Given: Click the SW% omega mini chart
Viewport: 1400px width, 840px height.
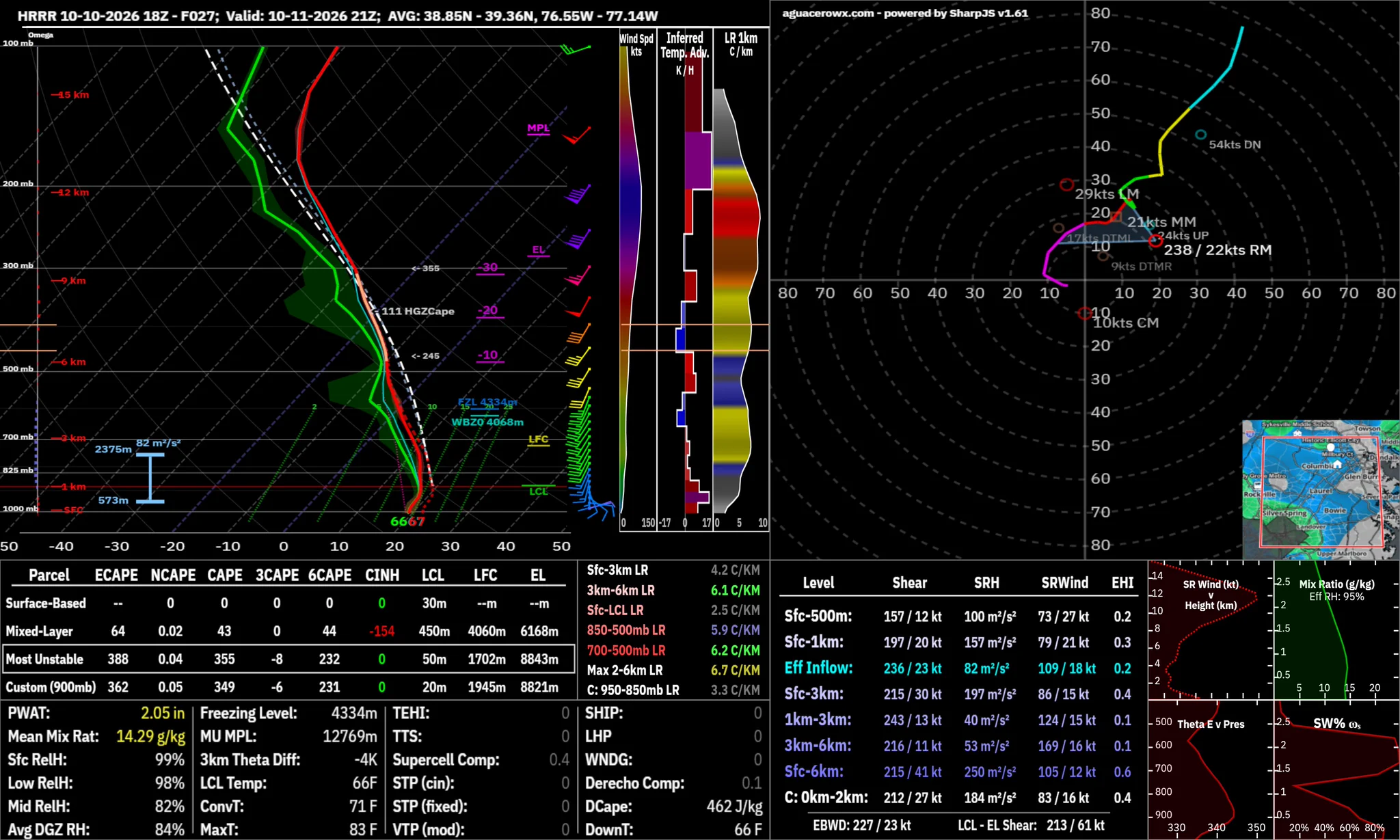Looking at the screenshot, I should tap(1336, 770).
